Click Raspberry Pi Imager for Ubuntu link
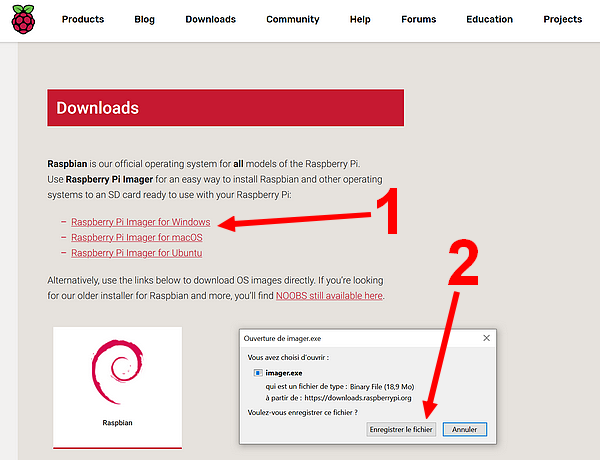 click(x=137, y=253)
